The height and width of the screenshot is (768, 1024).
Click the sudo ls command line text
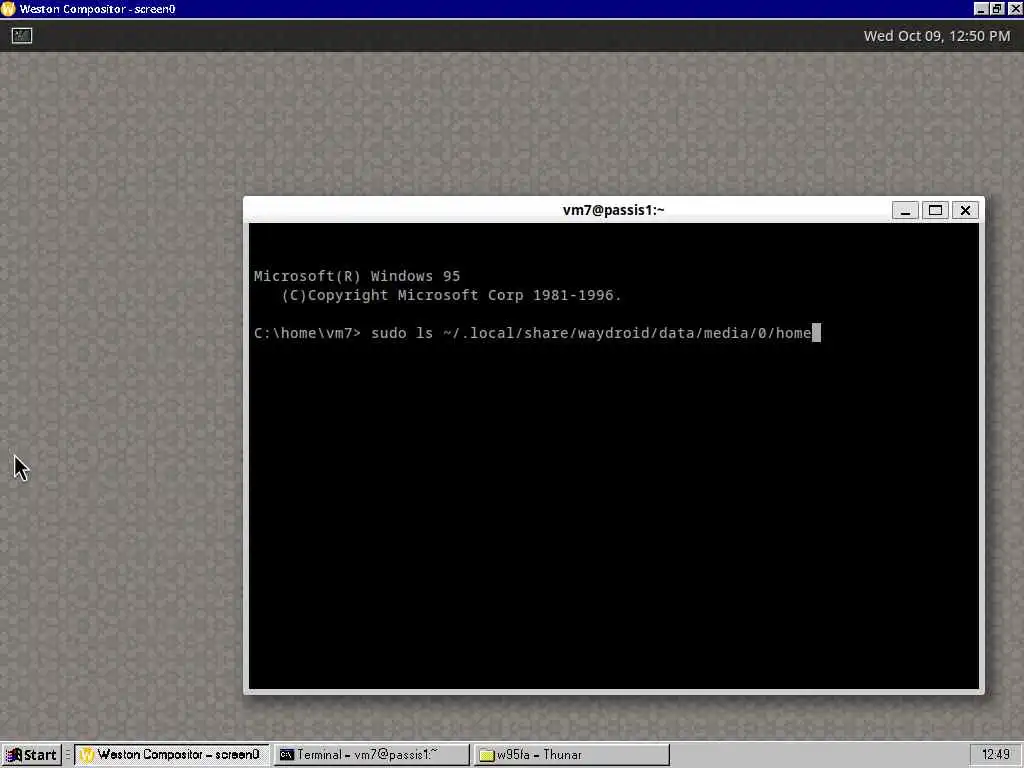[591, 333]
